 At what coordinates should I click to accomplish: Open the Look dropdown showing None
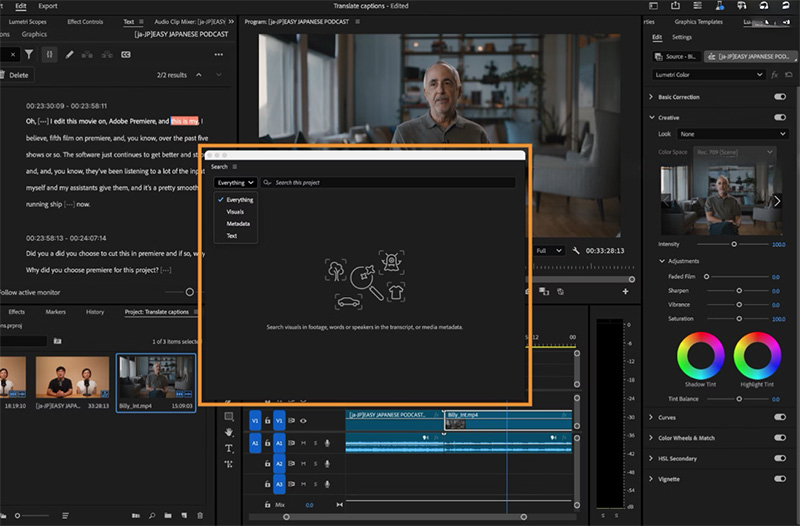tap(733, 134)
